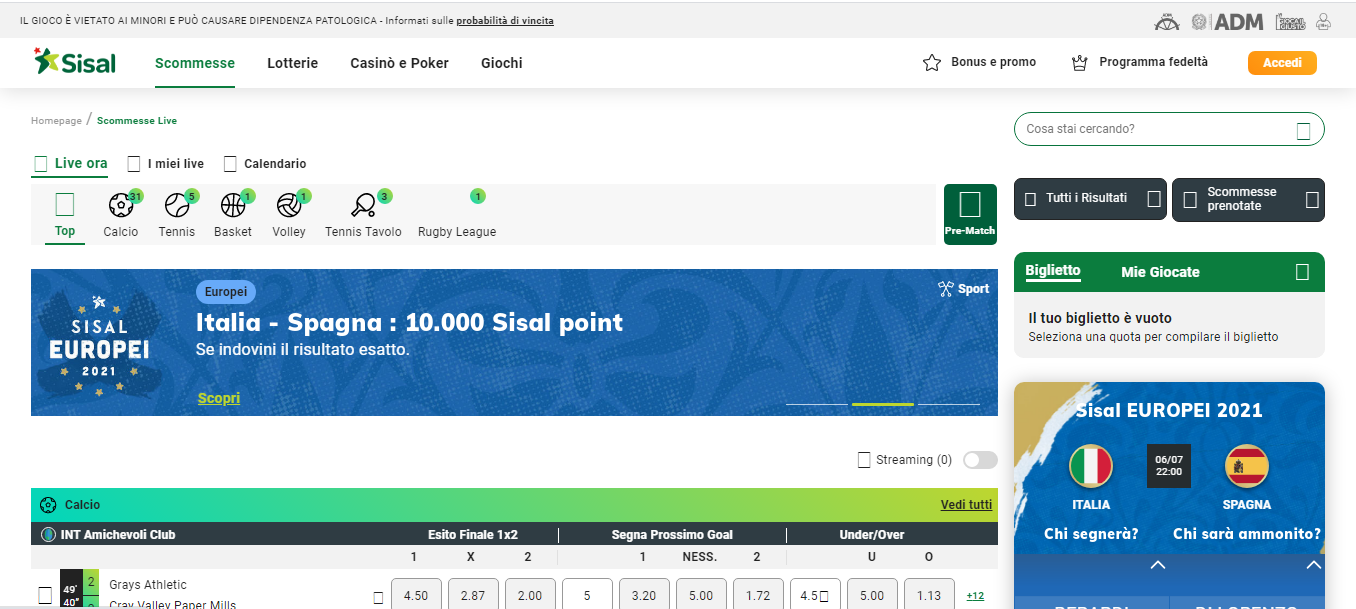This screenshot has height=609, width=1356.
Task: Select the Basket sport icon
Action: click(x=233, y=206)
